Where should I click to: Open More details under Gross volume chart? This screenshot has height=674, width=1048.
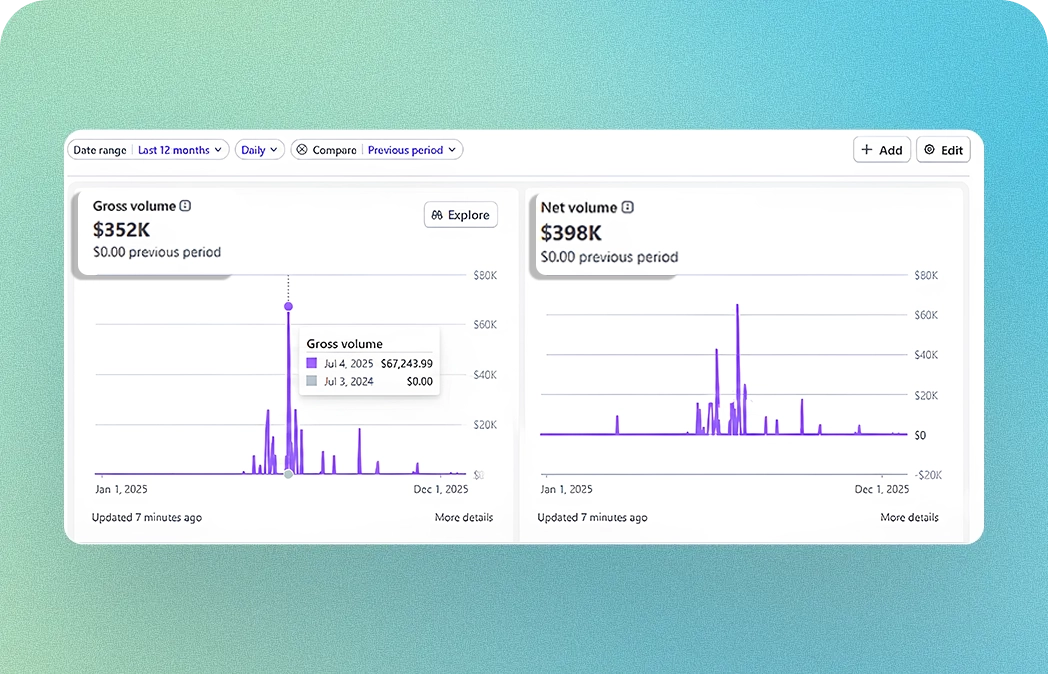point(463,517)
